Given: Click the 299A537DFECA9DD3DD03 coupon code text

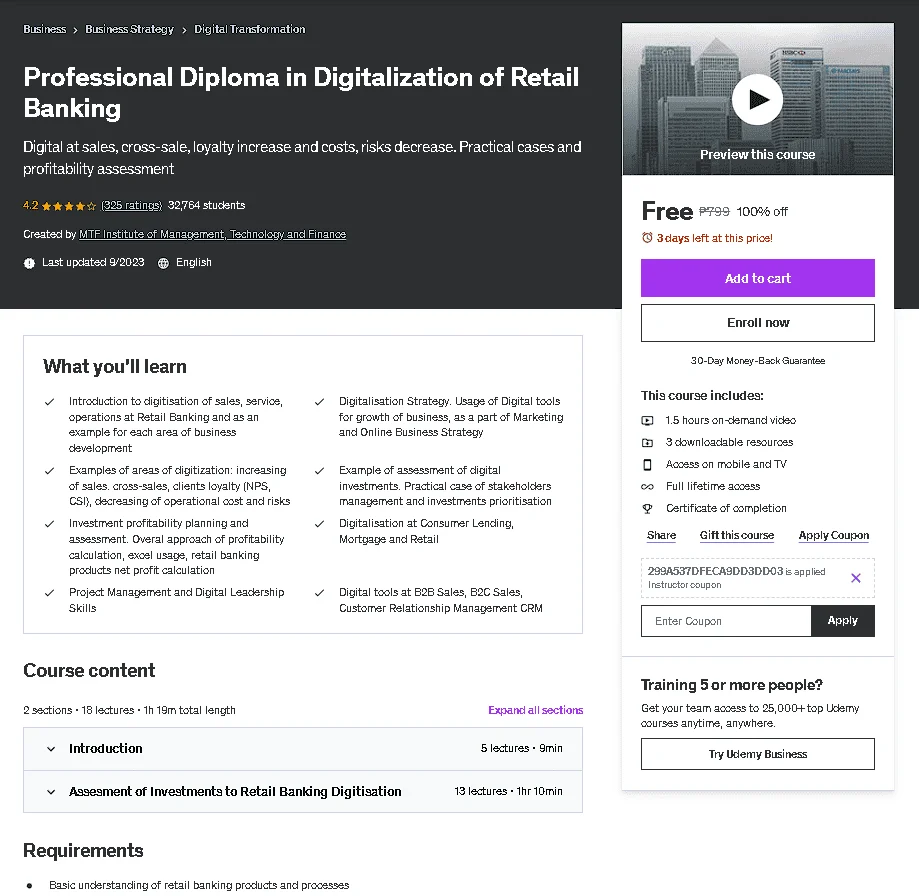Looking at the screenshot, I should pyautogui.click(x=715, y=571).
